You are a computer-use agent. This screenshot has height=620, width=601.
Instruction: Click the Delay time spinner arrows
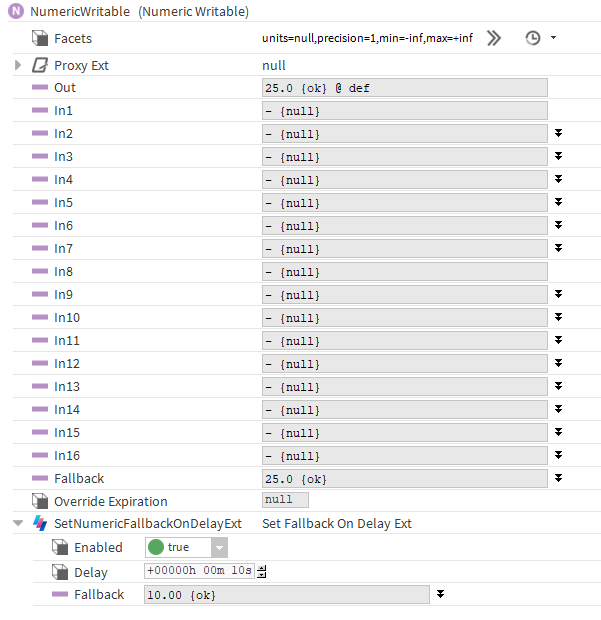point(262,572)
